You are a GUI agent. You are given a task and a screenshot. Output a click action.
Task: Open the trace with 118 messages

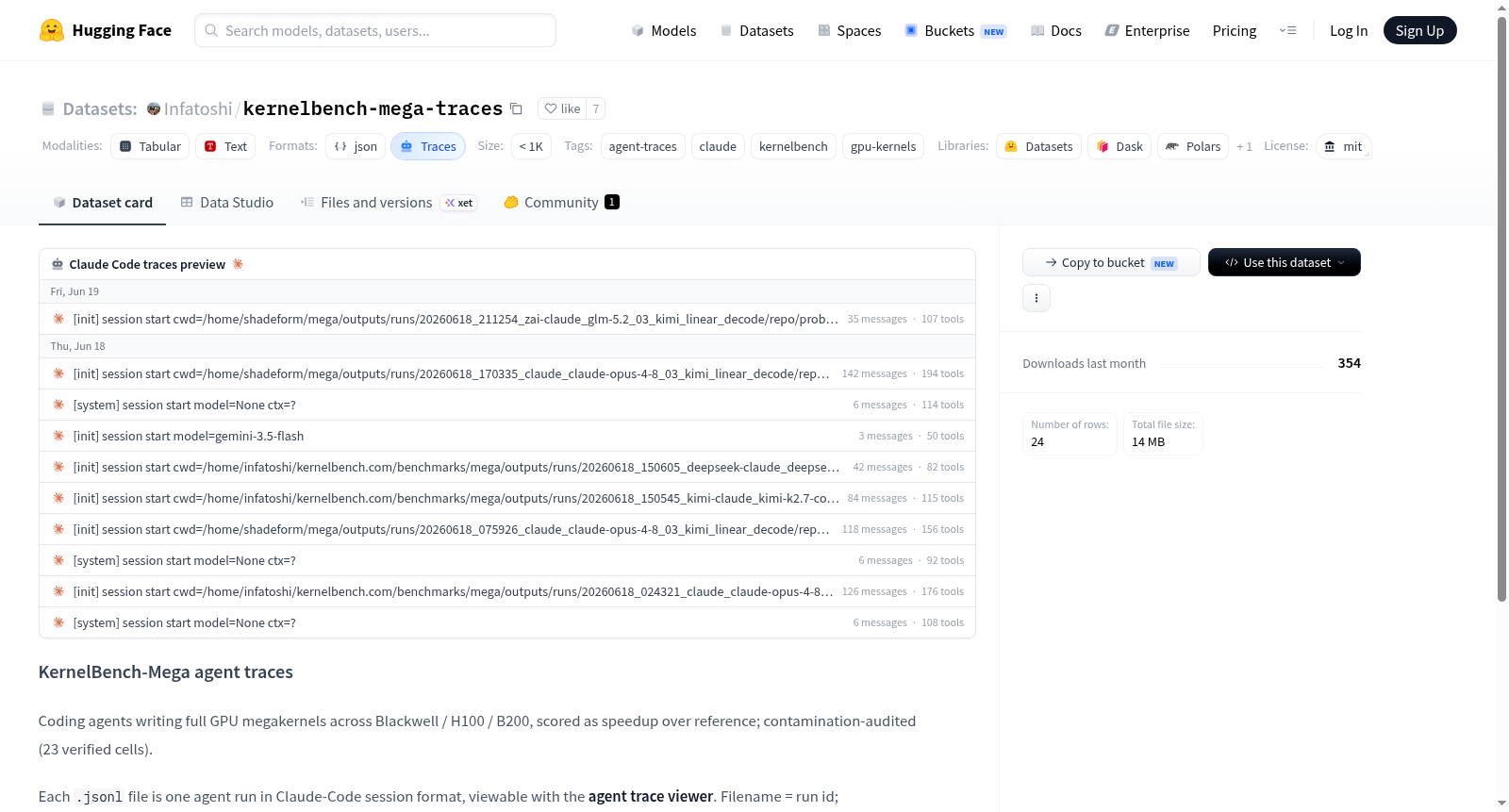click(507, 529)
